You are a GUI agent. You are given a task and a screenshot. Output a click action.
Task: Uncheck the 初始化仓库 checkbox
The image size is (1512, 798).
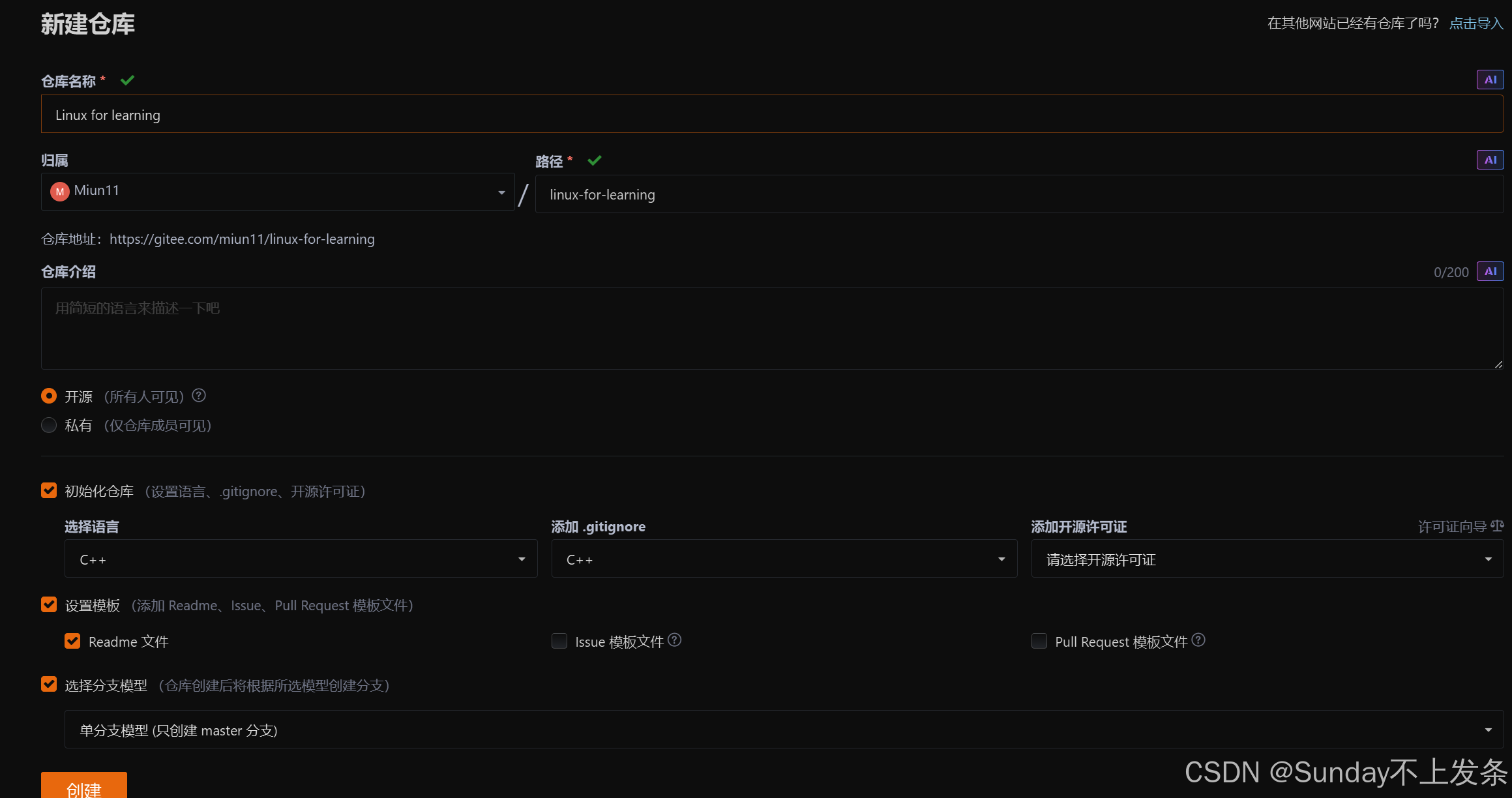[x=49, y=490]
